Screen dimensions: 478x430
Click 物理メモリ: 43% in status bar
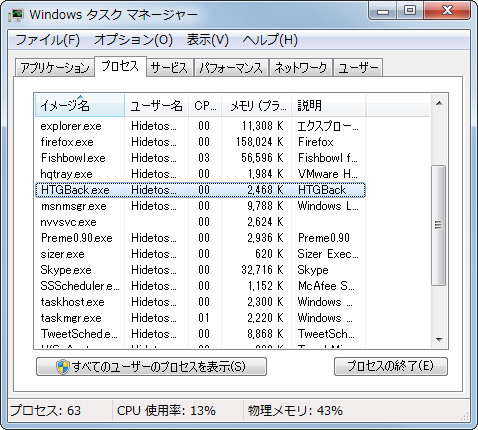pos(295,411)
